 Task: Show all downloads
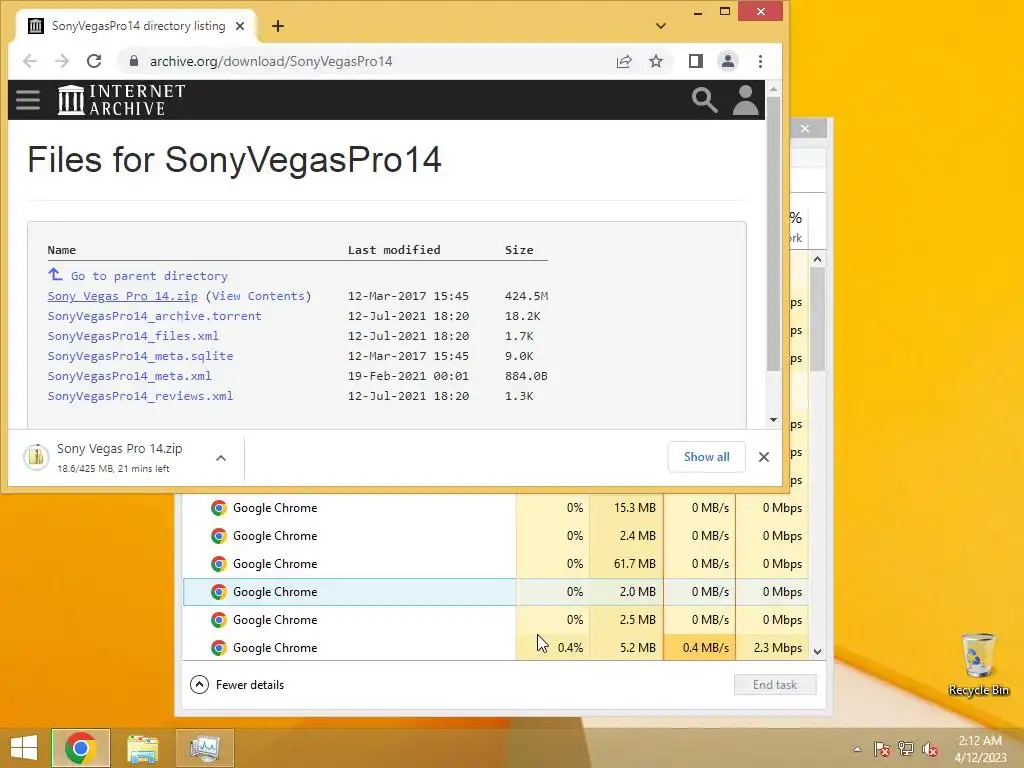[706, 456]
